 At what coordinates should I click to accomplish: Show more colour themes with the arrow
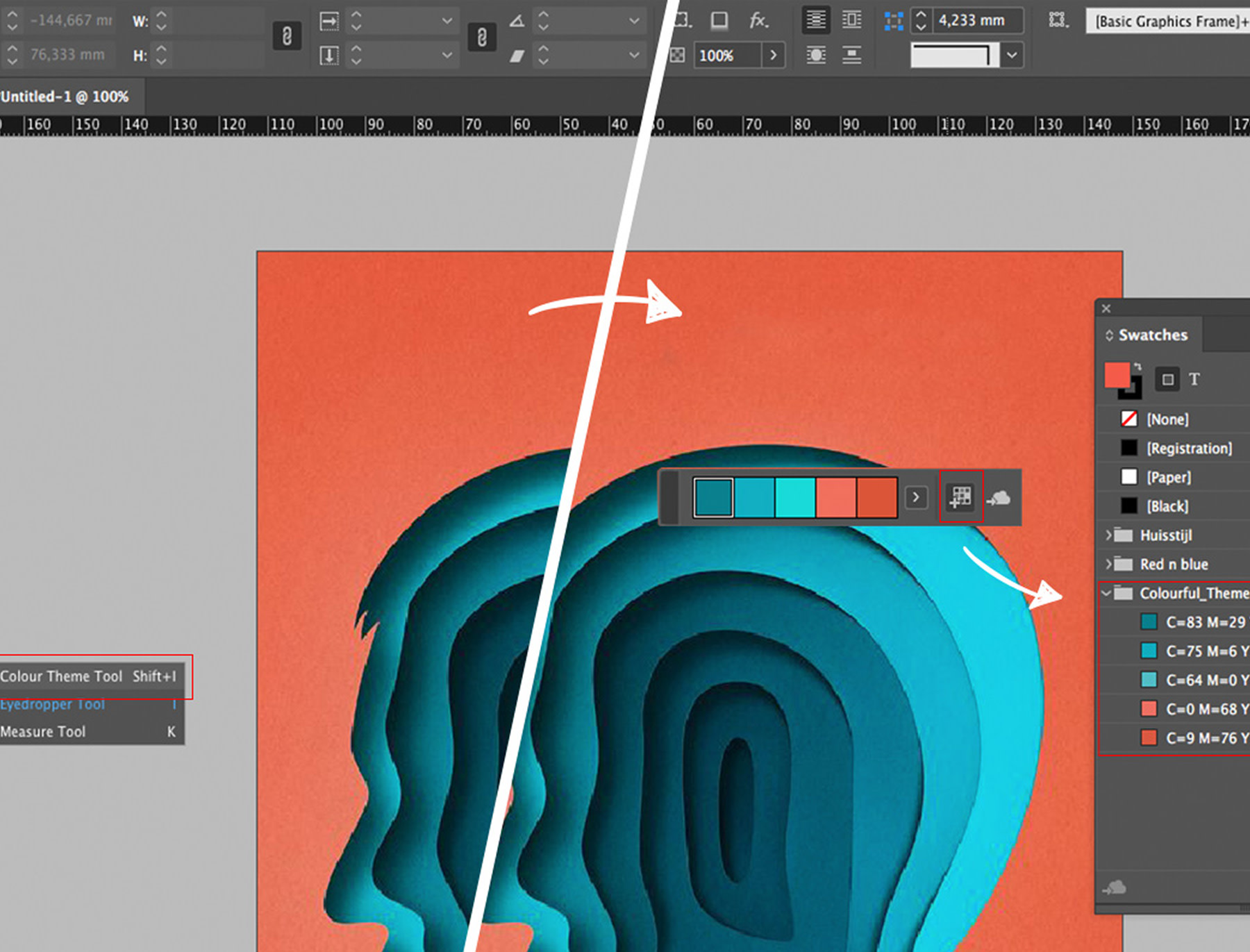coord(916,497)
